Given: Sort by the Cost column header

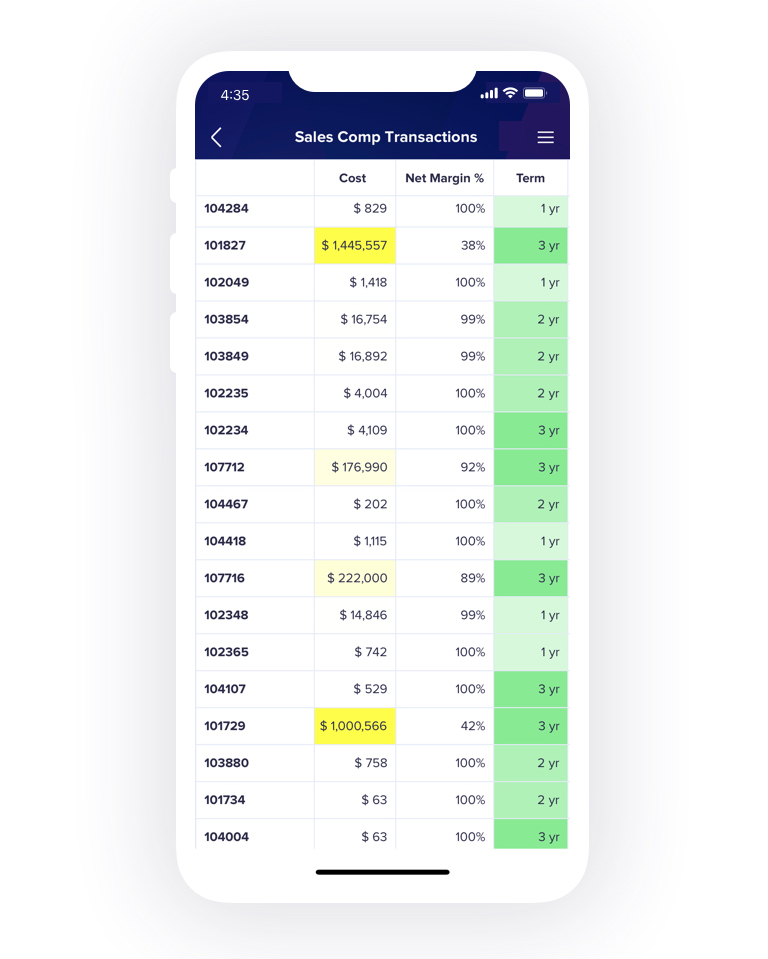Looking at the screenshot, I should (x=352, y=178).
